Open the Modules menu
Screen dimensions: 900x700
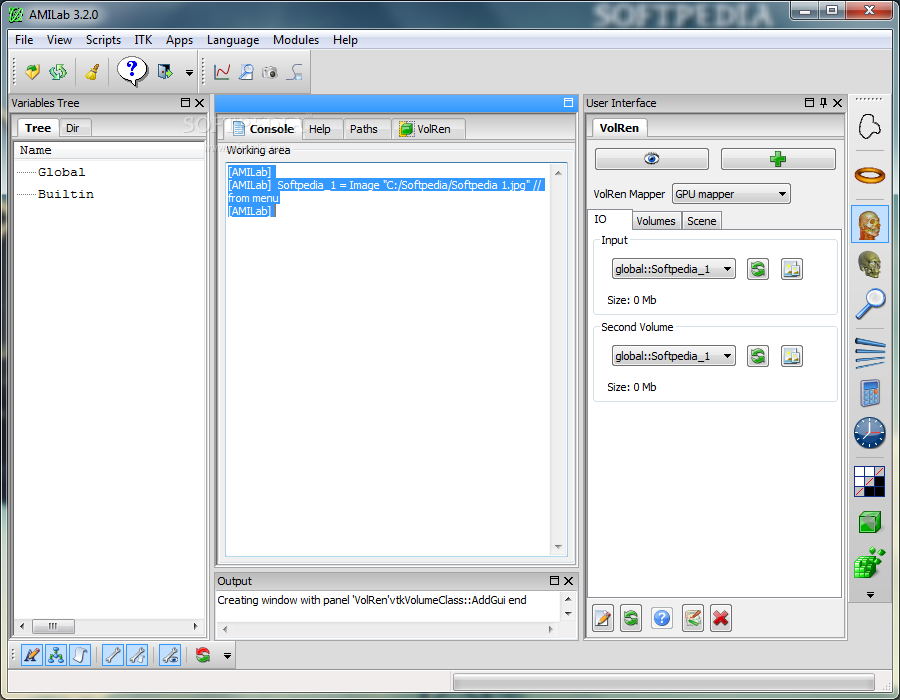(x=296, y=40)
